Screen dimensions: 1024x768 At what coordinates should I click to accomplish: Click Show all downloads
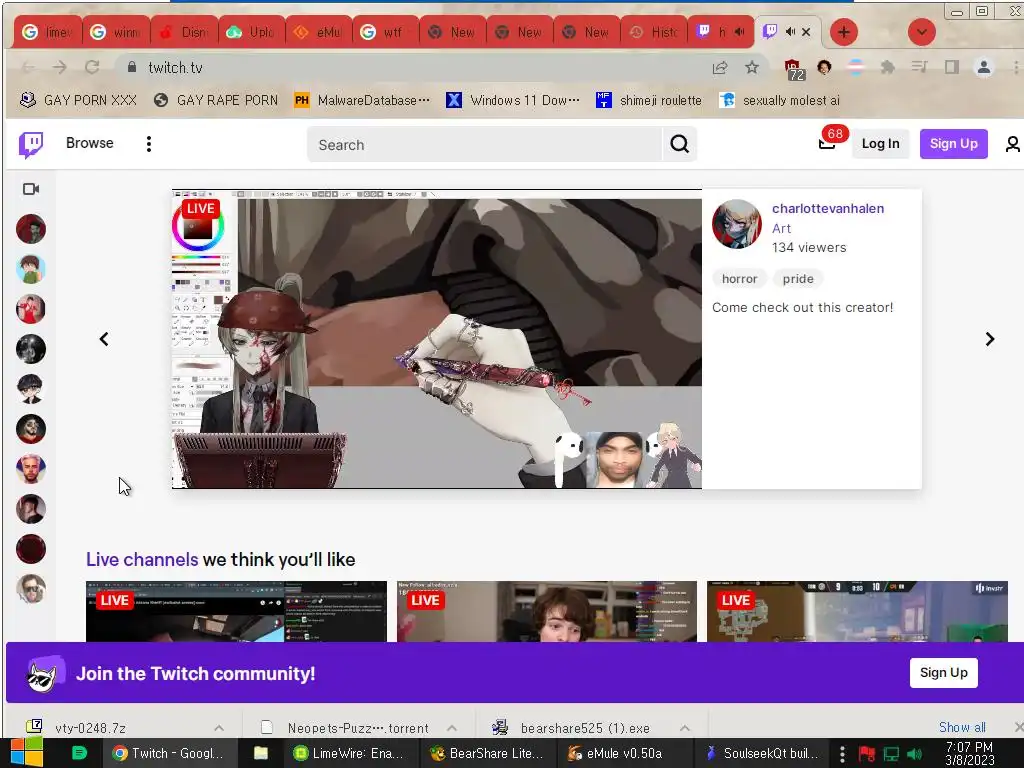tap(962, 727)
